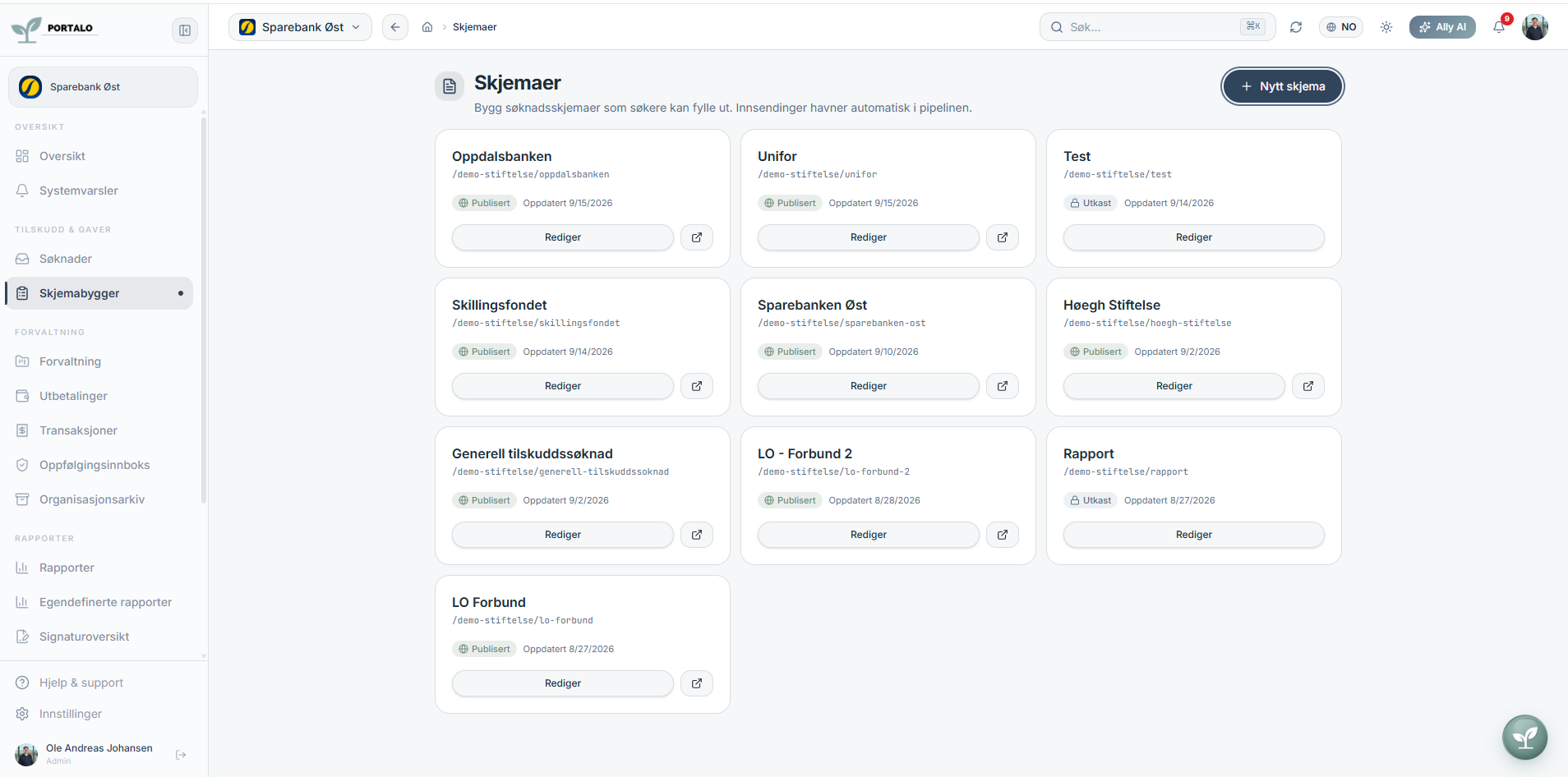This screenshot has width=1568, height=777.
Task: Open Hjelp & support
Action: (x=99, y=683)
